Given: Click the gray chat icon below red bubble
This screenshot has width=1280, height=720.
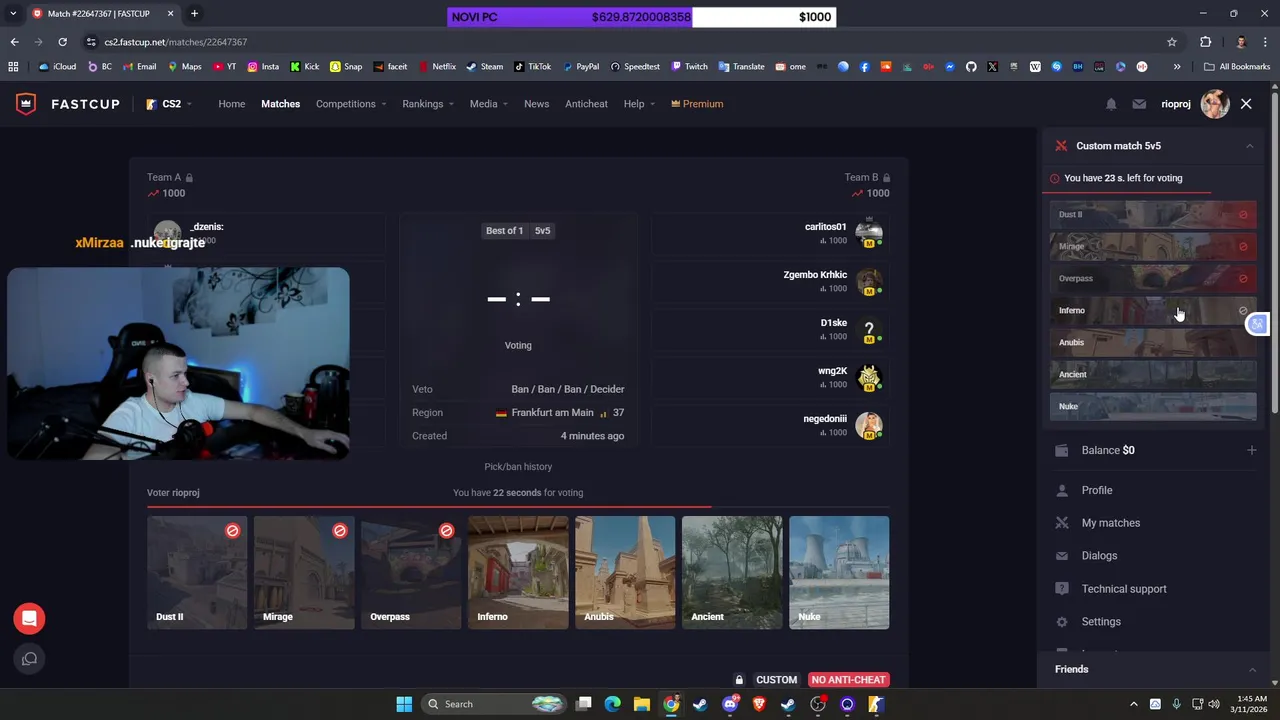Looking at the screenshot, I should (29, 658).
